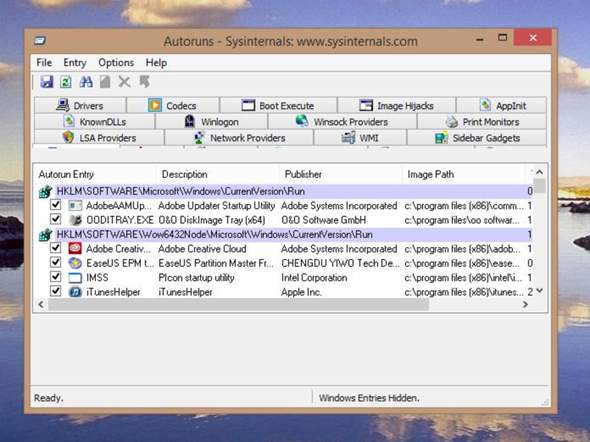Switch to the Winlogon tab
Screen dimensions: 590x442
click(211, 122)
